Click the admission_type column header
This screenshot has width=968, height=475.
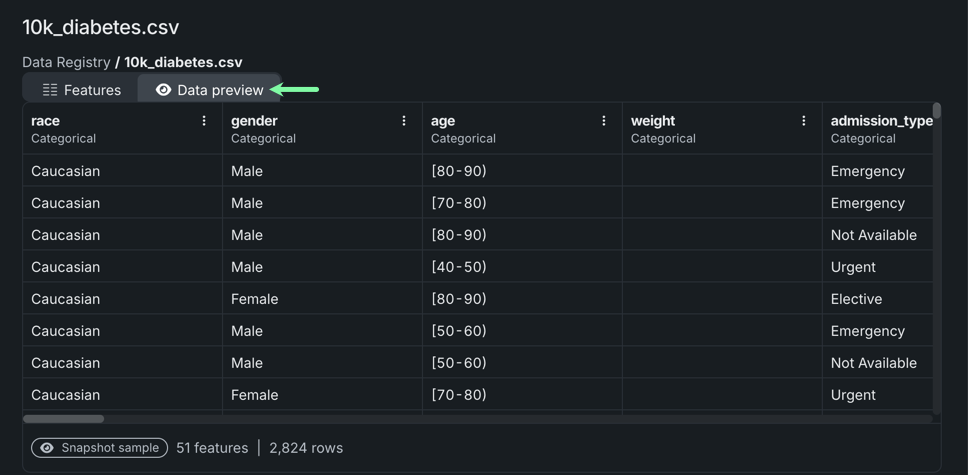880,121
